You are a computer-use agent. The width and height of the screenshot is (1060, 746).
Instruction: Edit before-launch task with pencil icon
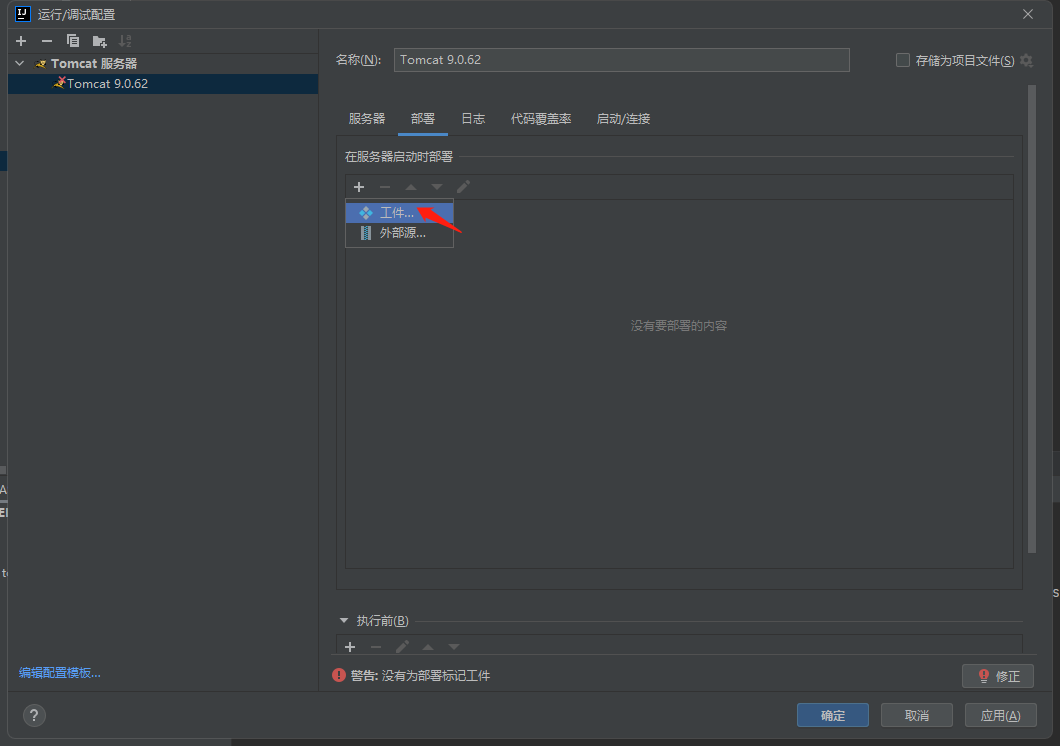pos(402,647)
